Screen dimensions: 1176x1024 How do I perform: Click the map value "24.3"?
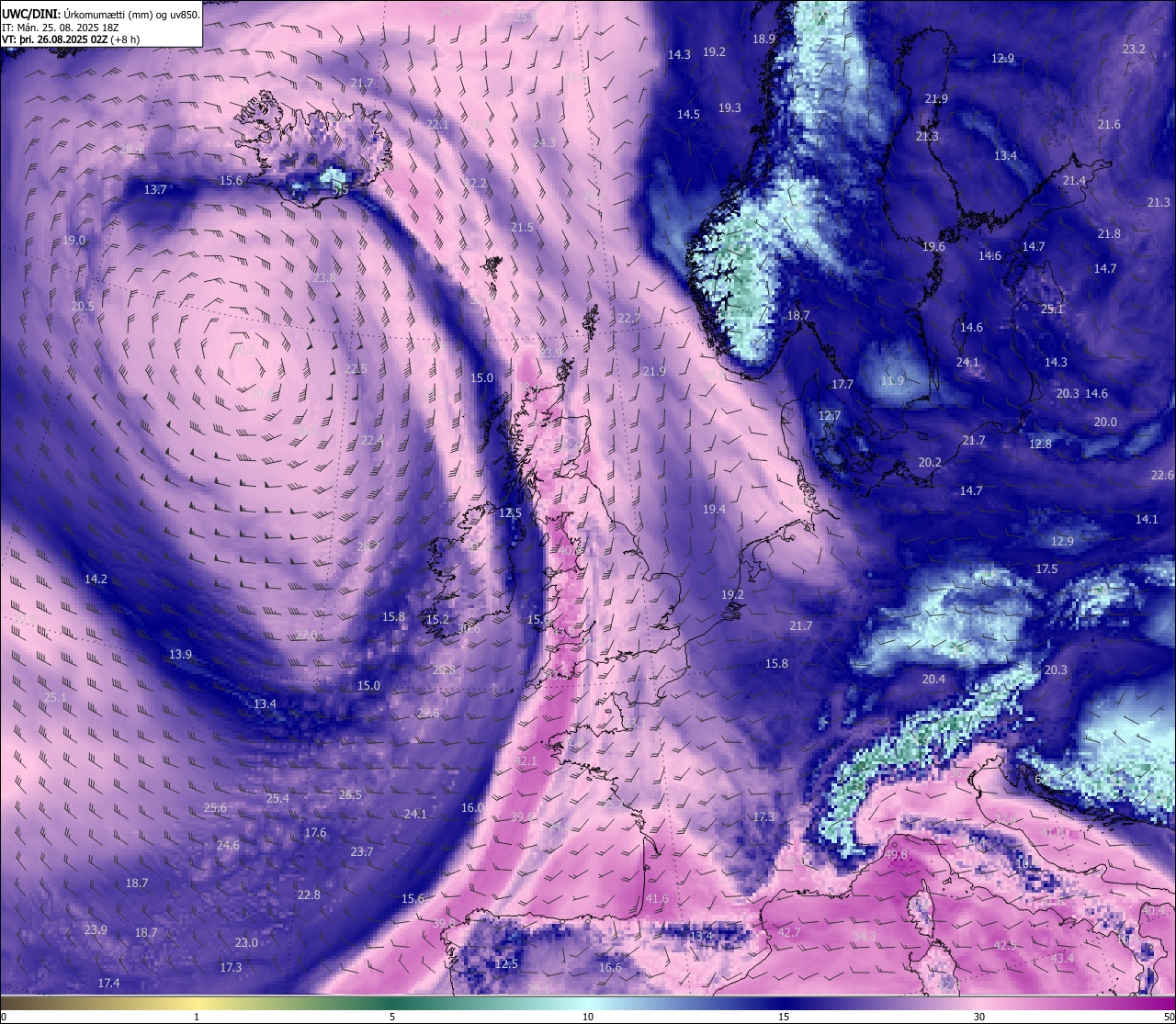(x=544, y=142)
